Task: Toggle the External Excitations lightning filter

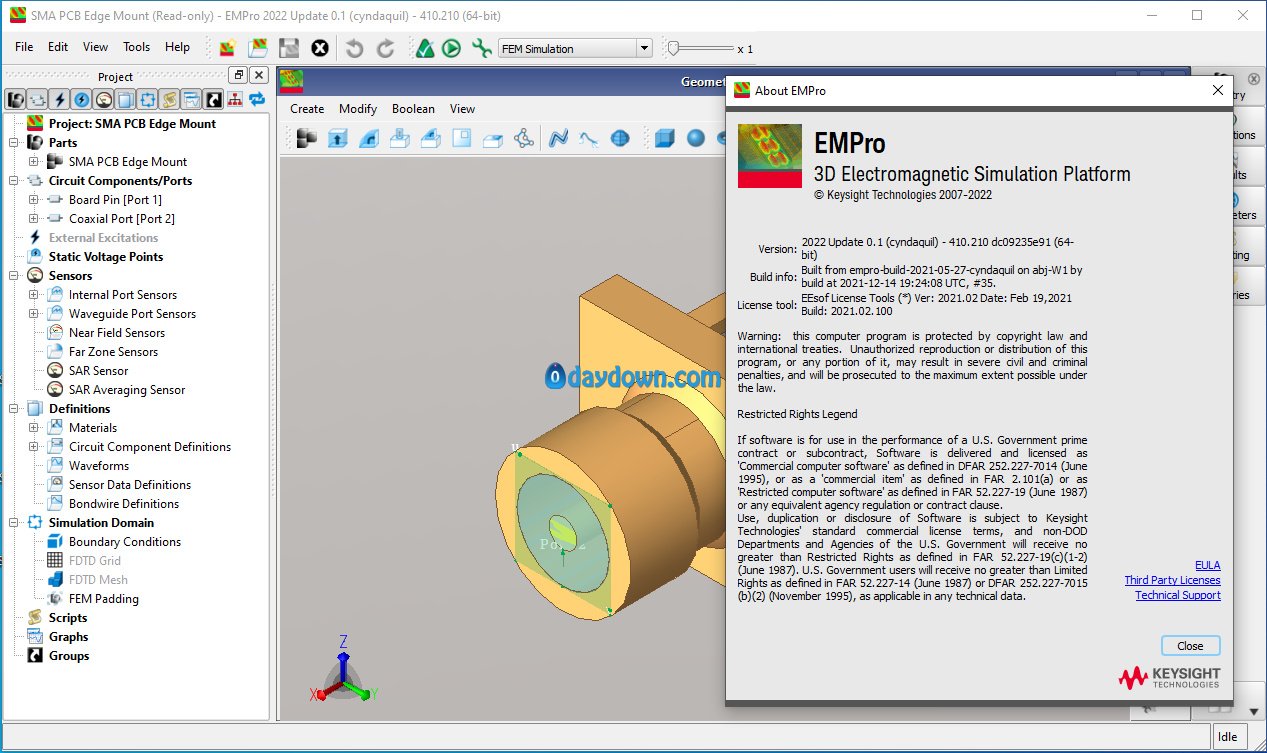Action: coord(60,99)
